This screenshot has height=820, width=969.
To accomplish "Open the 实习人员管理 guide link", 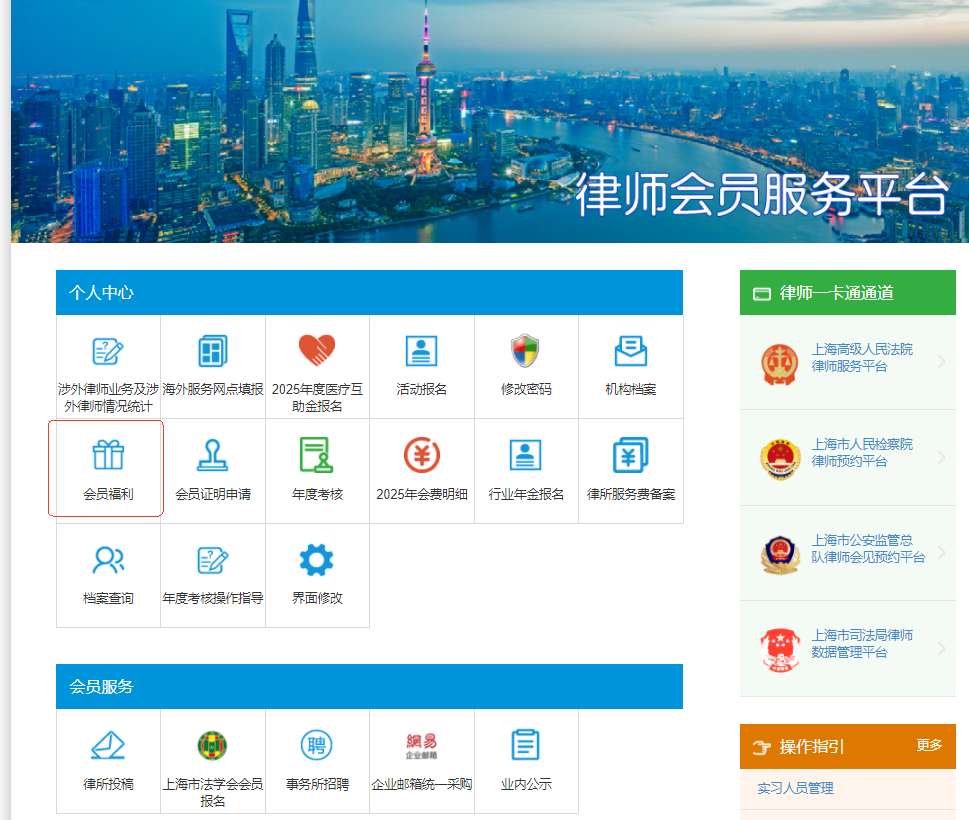I will (x=795, y=788).
